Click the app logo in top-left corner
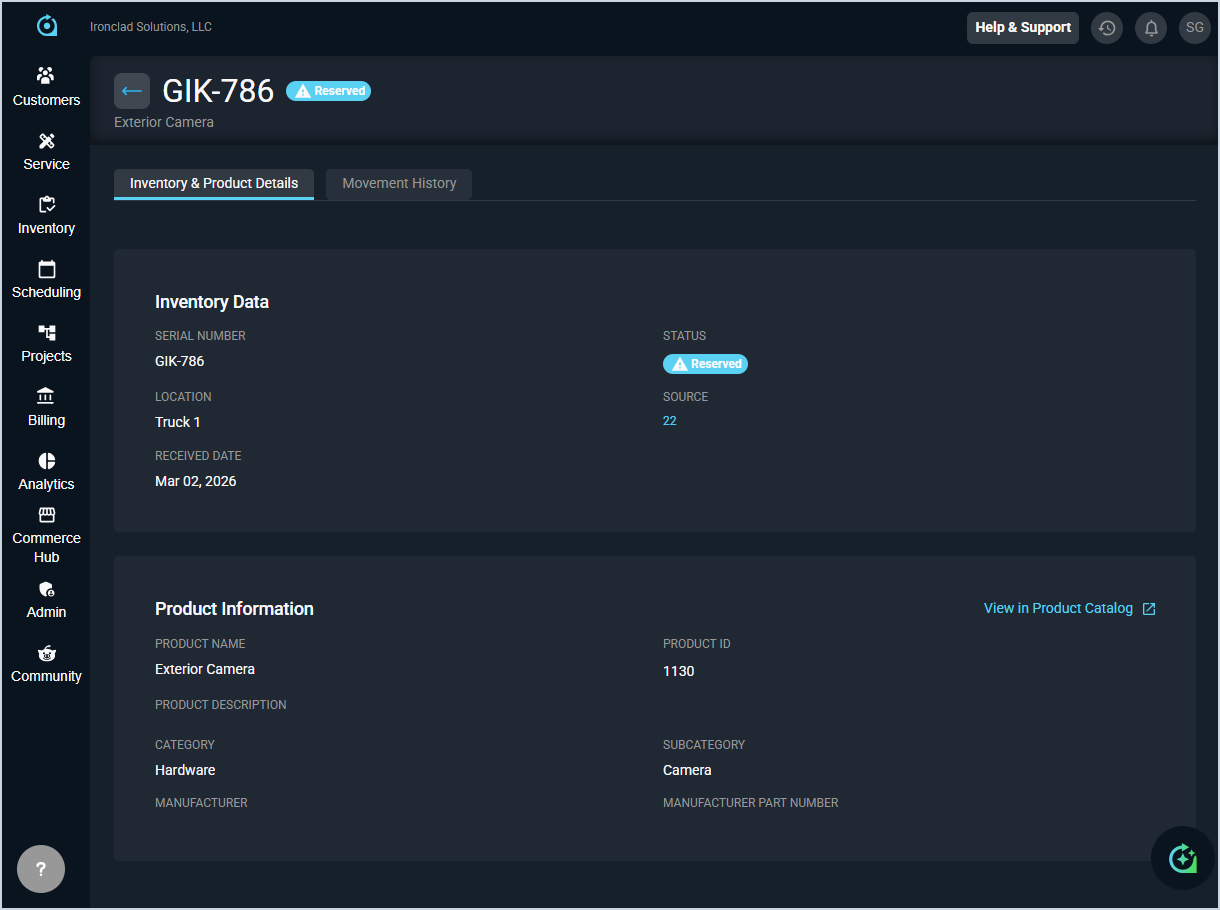 pyautogui.click(x=46, y=26)
